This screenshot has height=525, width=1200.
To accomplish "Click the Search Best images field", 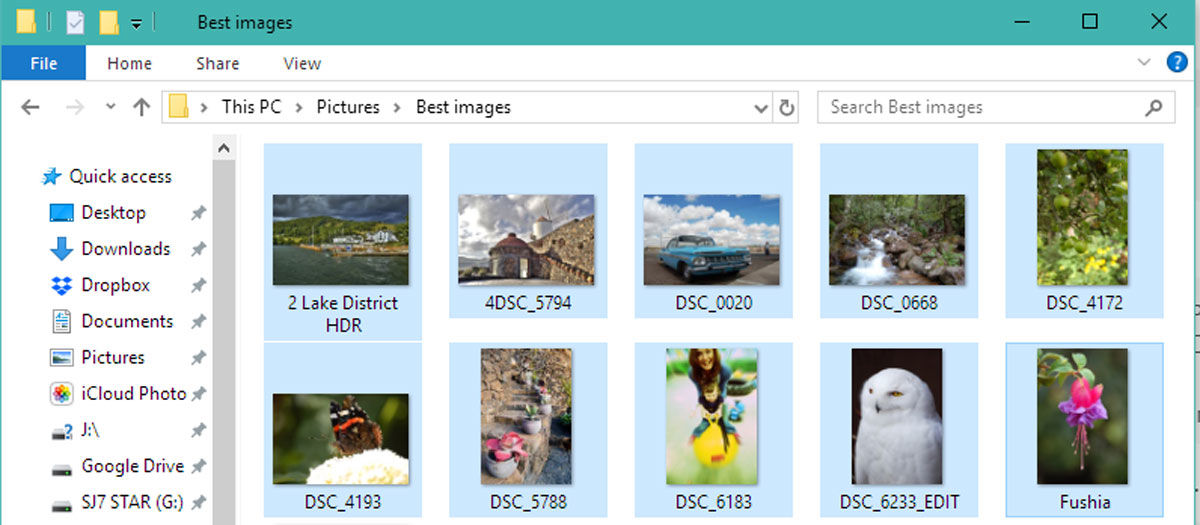I will click(x=995, y=107).
